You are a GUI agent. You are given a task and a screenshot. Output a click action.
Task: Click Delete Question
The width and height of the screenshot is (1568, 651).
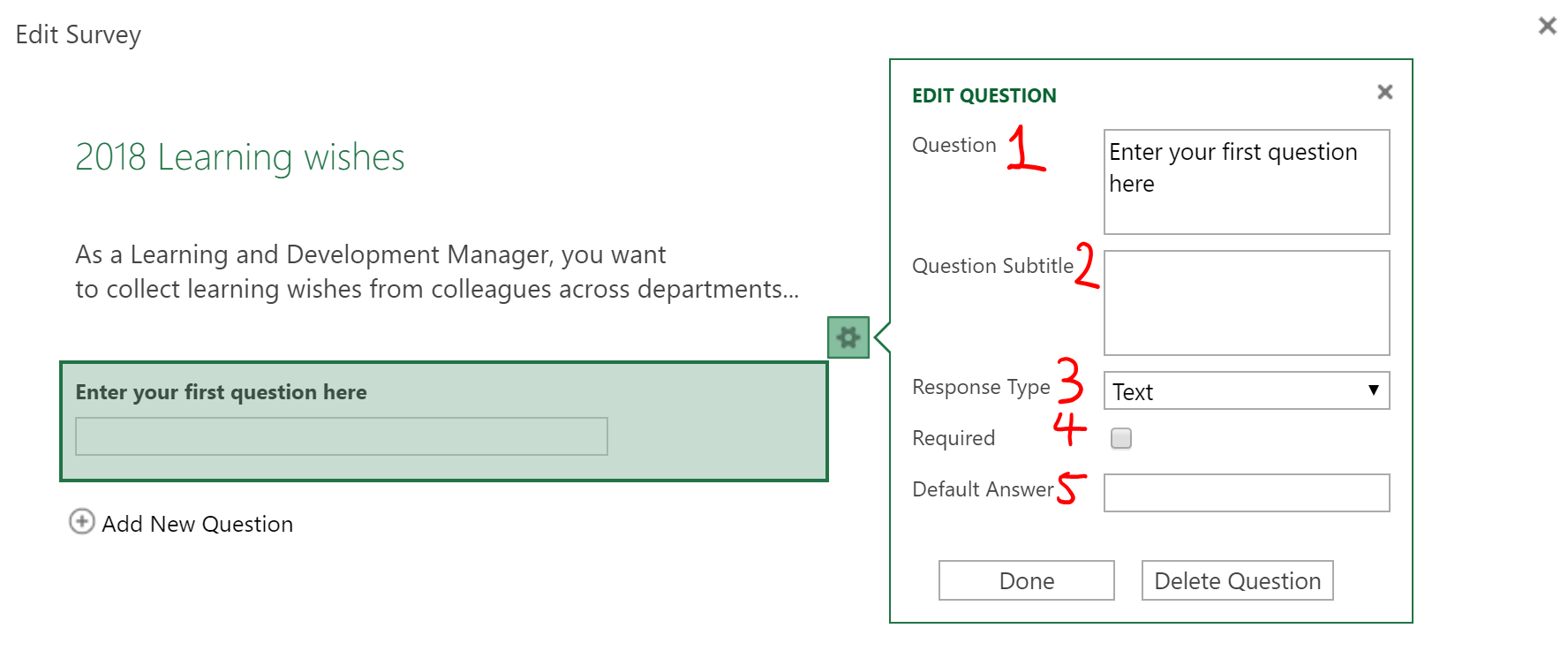pos(1236,580)
